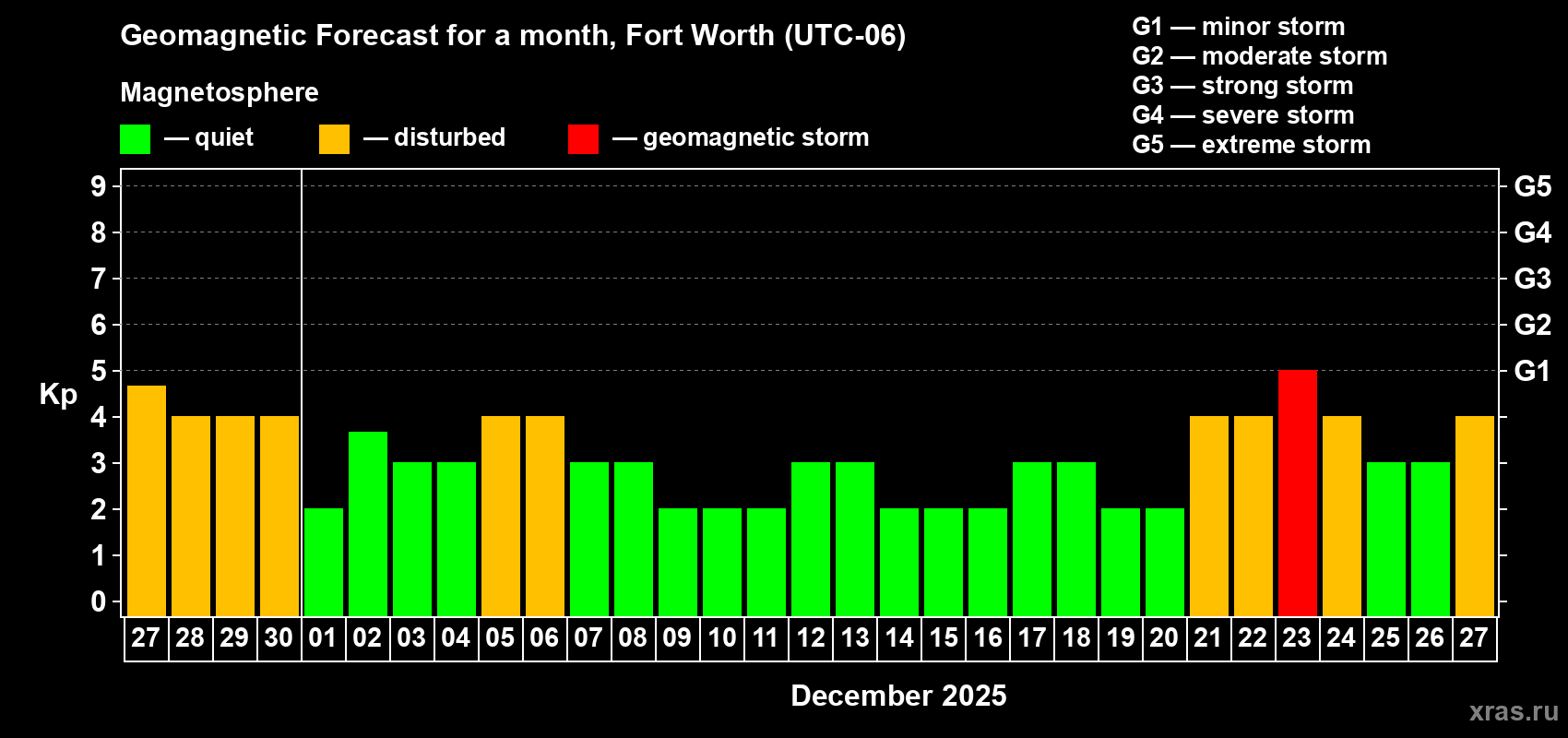The height and width of the screenshot is (738, 1568).
Task: Click the December 2025 month label
Action: coord(898,696)
